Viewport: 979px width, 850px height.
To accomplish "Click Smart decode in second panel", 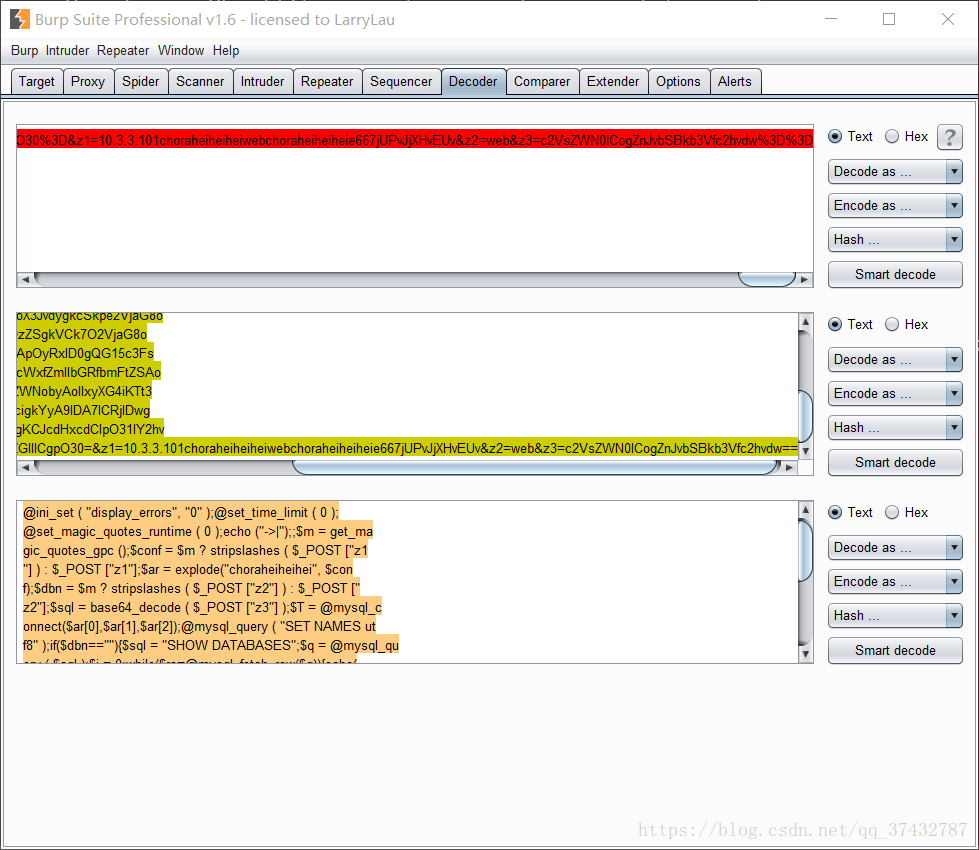I will point(895,463).
